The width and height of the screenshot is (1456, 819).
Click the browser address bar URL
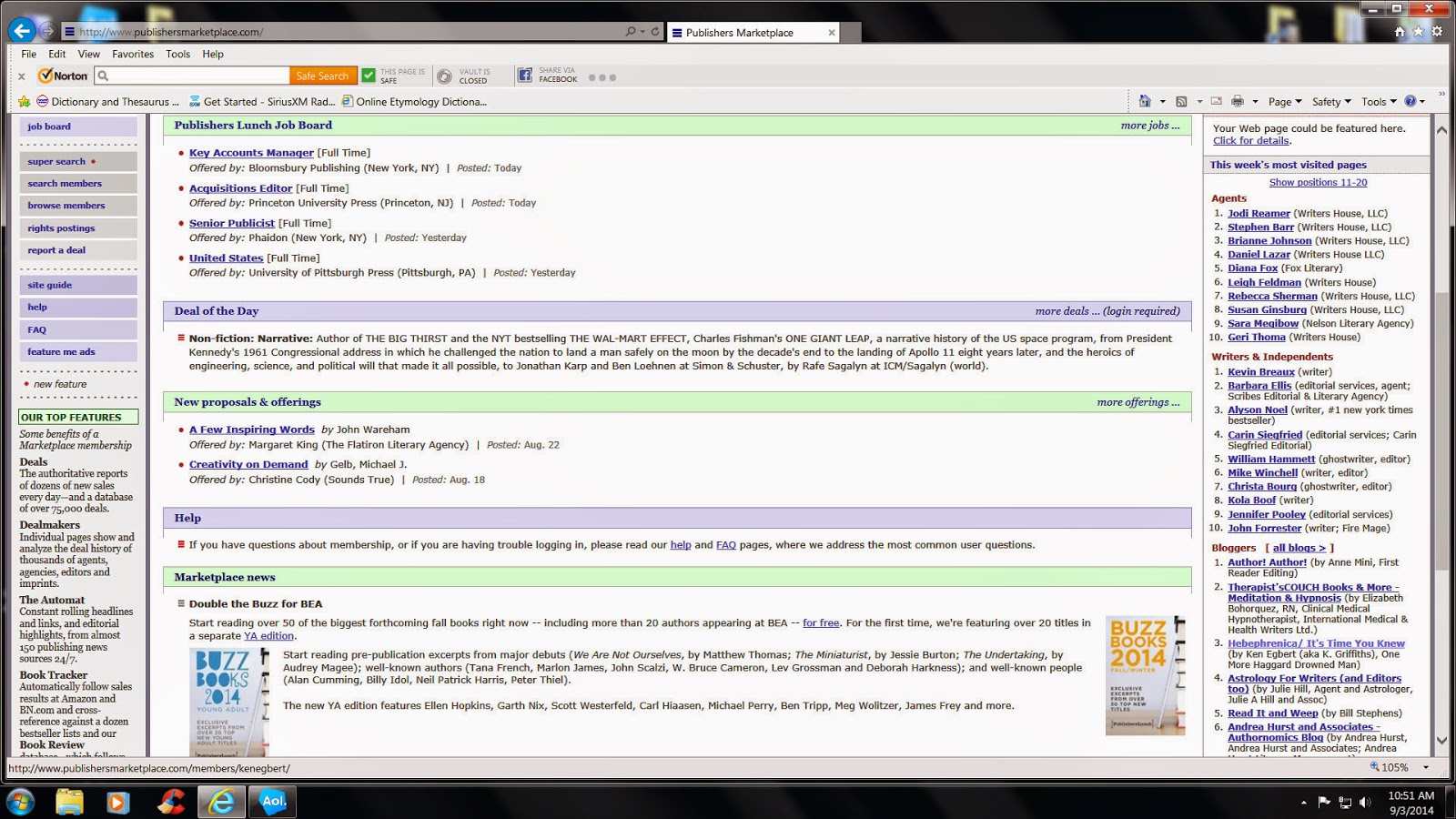[171, 32]
